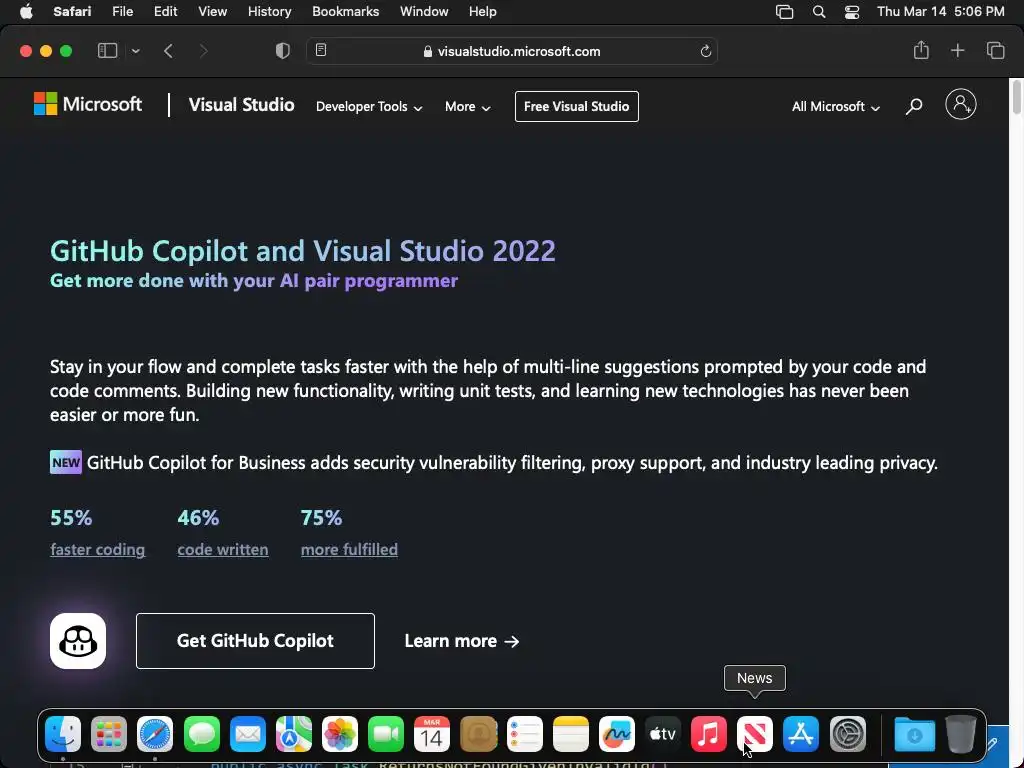Click the address bar URL field
Screen dimensions: 1024x768
(512, 51)
